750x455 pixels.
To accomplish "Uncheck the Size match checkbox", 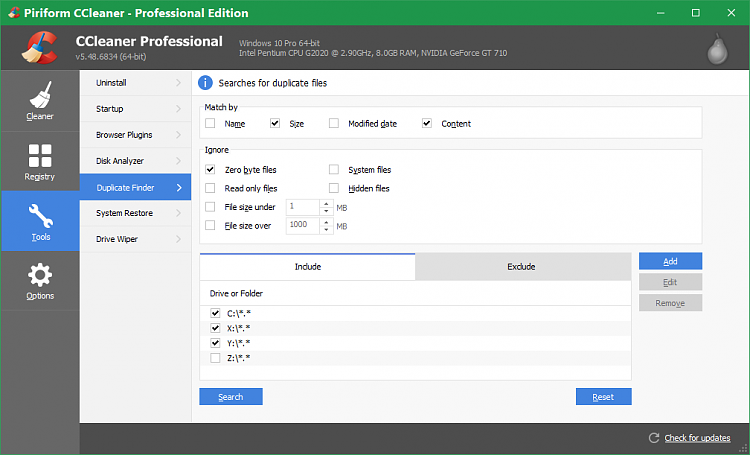I will (x=275, y=123).
